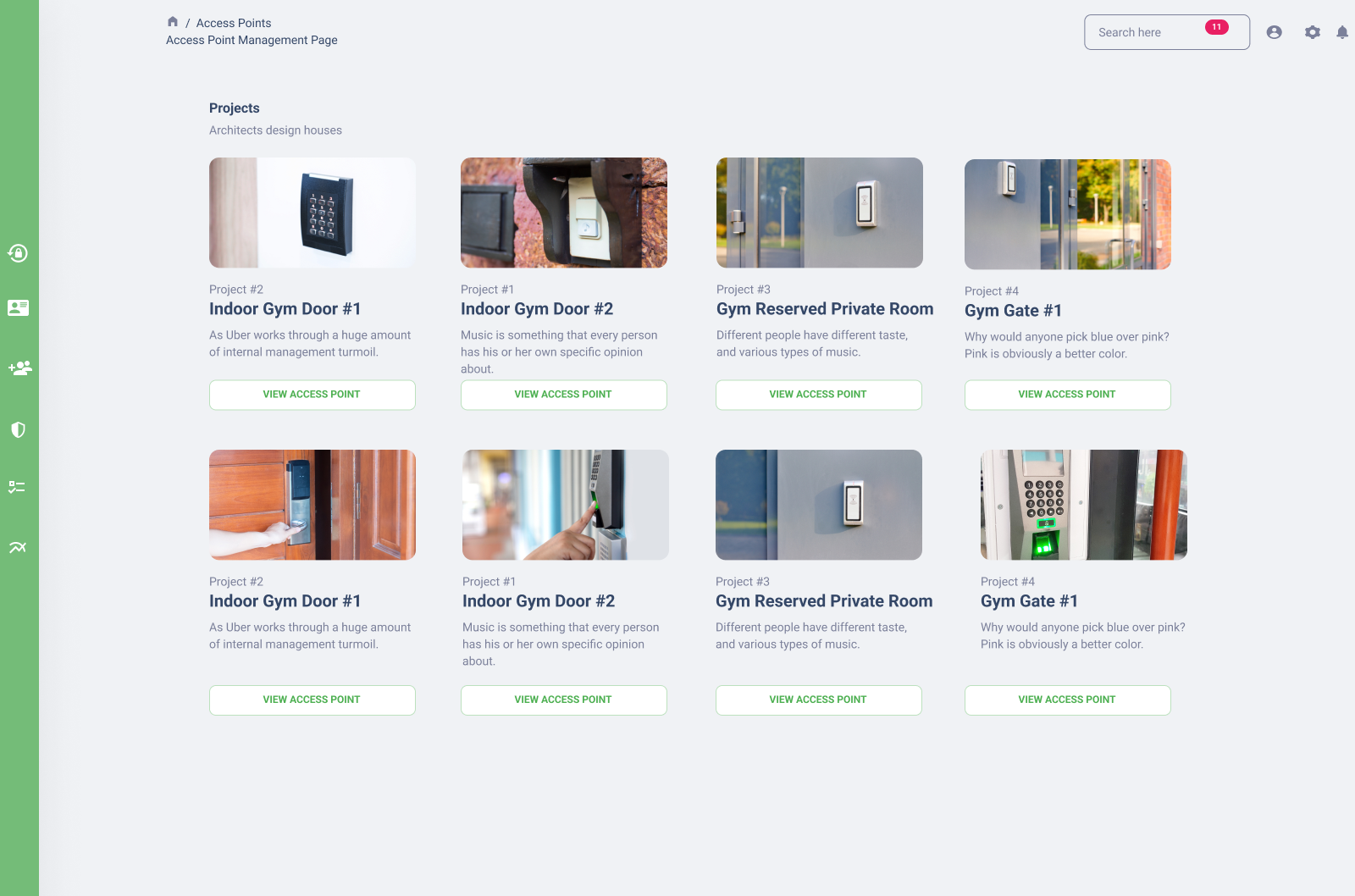Click green keypad photo of bottom Gym Gate #1
The image size is (1355, 896).
[x=1084, y=505]
